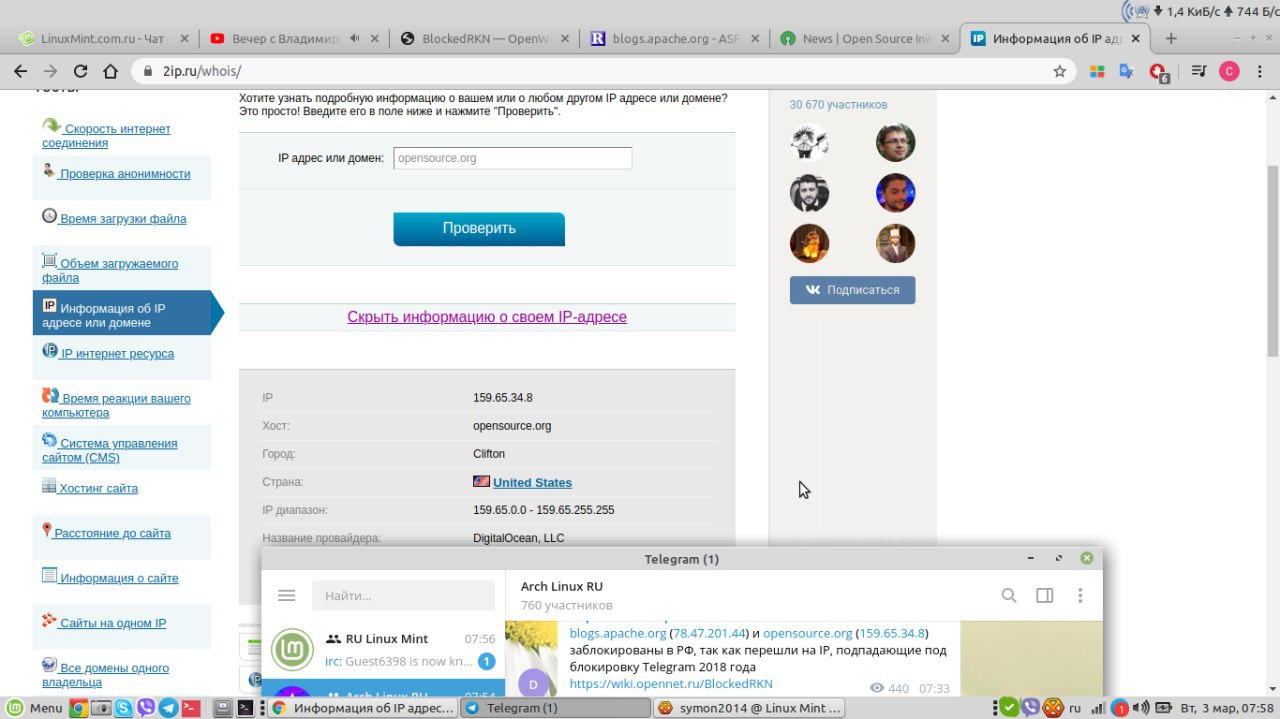Bookmark this page with the star icon
The height and width of the screenshot is (719, 1280).
(1060, 71)
